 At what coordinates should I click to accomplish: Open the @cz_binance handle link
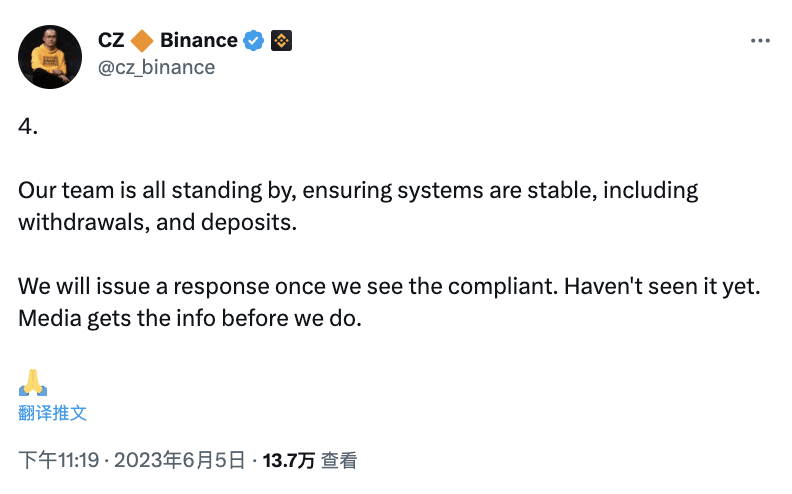tap(157, 68)
